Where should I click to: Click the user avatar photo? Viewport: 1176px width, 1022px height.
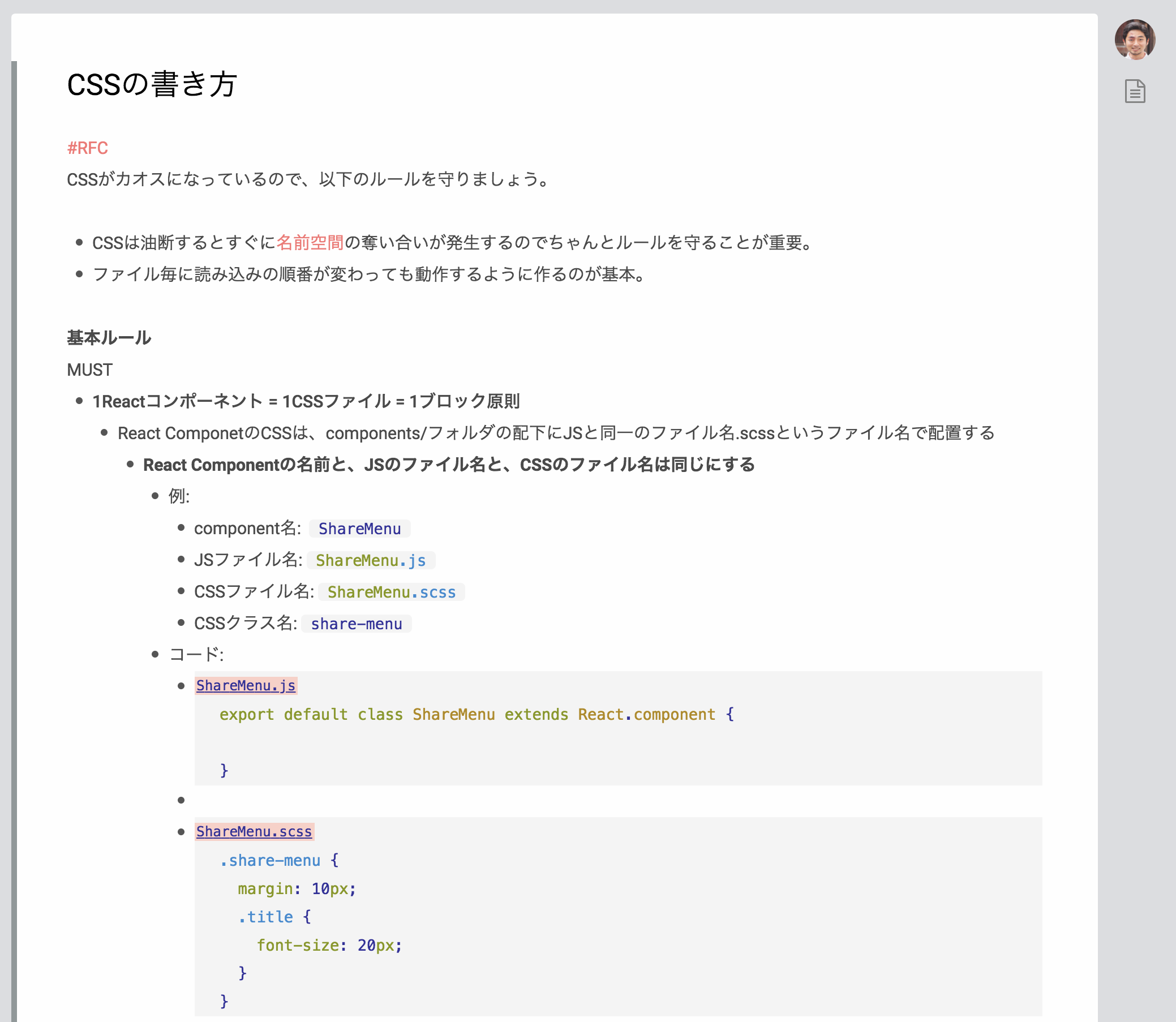pyautogui.click(x=1135, y=40)
